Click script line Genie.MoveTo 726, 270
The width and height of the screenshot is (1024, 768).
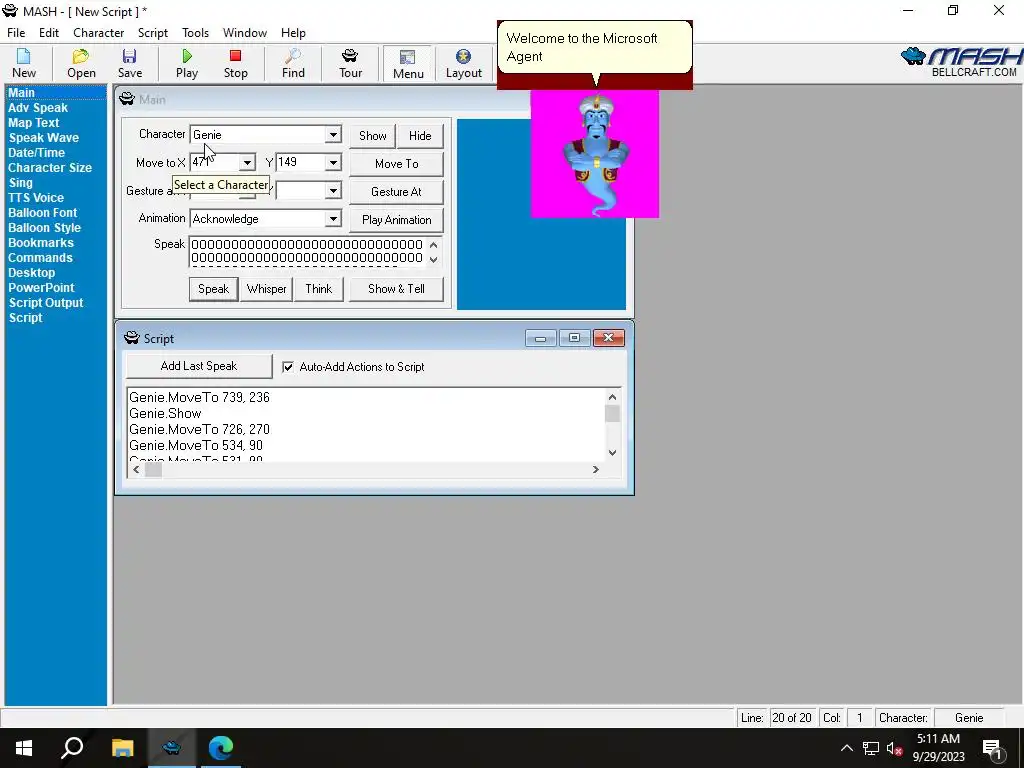tap(199, 429)
